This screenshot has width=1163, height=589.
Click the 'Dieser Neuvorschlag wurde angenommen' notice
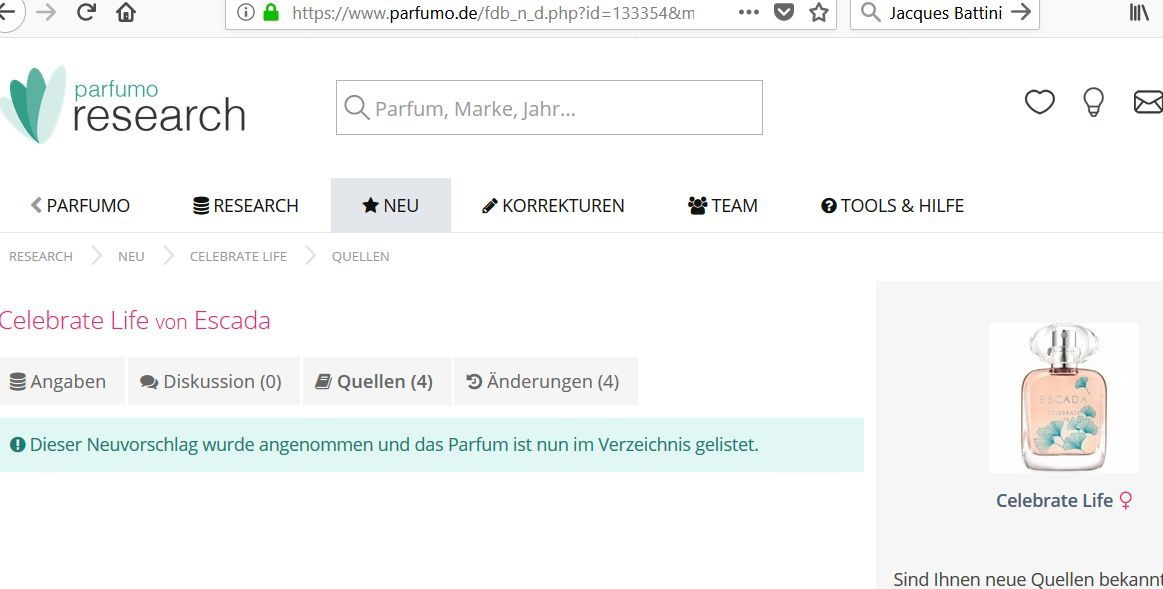(x=432, y=445)
